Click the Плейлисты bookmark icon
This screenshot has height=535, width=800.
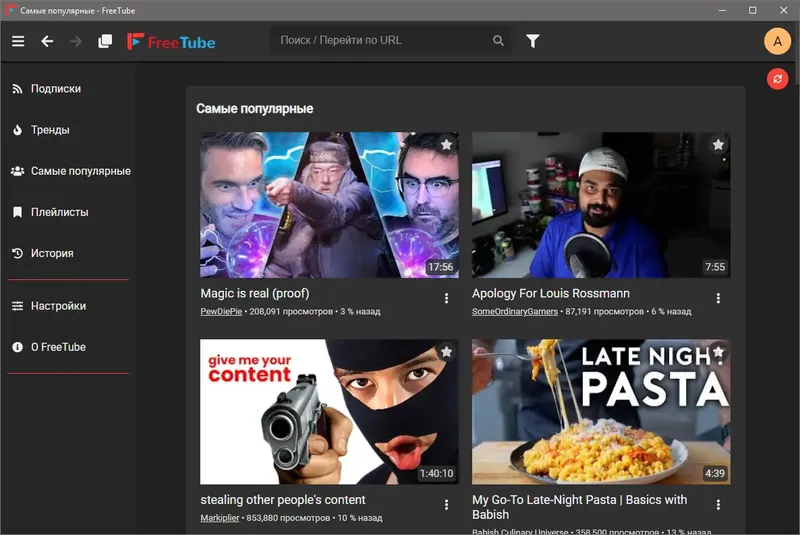[x=17, y=212]
